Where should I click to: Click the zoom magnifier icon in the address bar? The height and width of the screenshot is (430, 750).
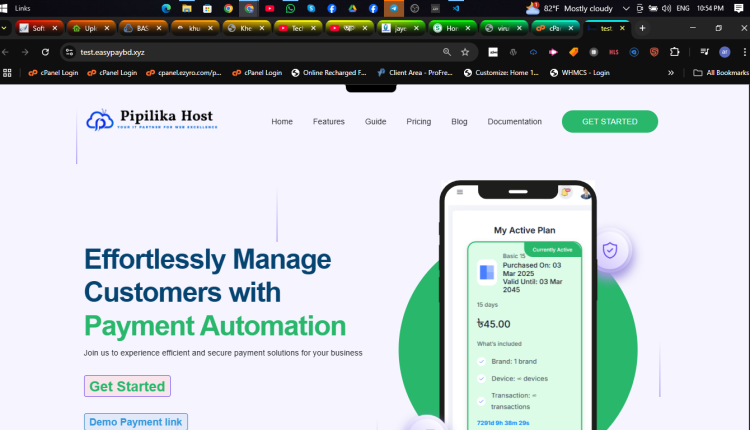coord(447,52)
